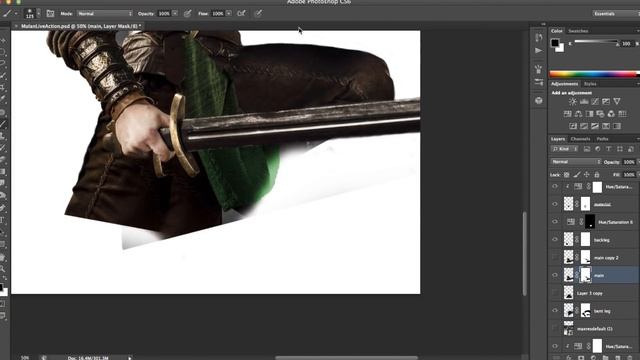Hide the main layer
Image resolution: width=640 pixels, height=360 pixels.
click(555, 275)
